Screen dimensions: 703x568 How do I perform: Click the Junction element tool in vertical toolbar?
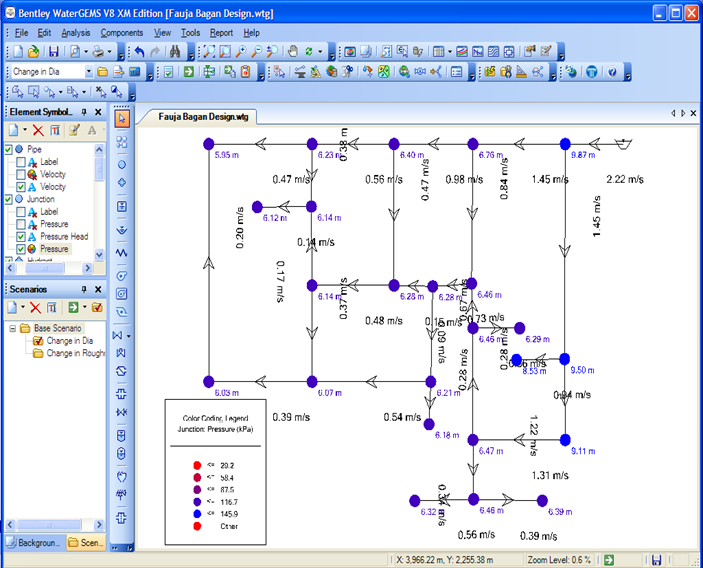(x=122, y=163)
